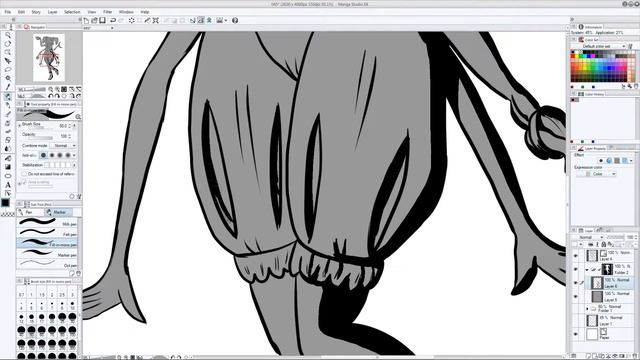Click the Undo toolbar icon

pyautogui.click(x=113, y=20)
